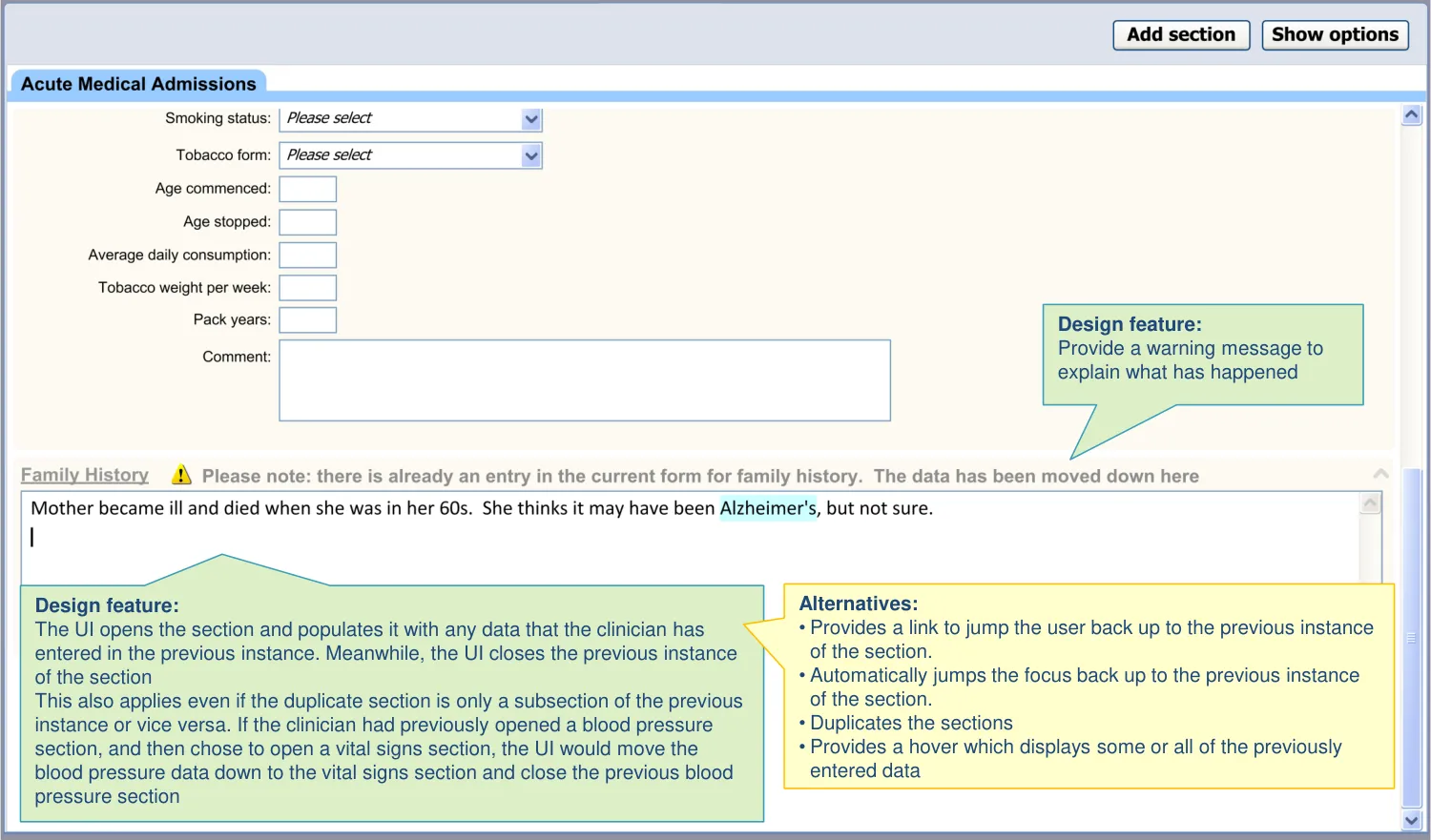Click the family history textbox scroll-up arrow
The image size is (1431, 840).
1371,503
